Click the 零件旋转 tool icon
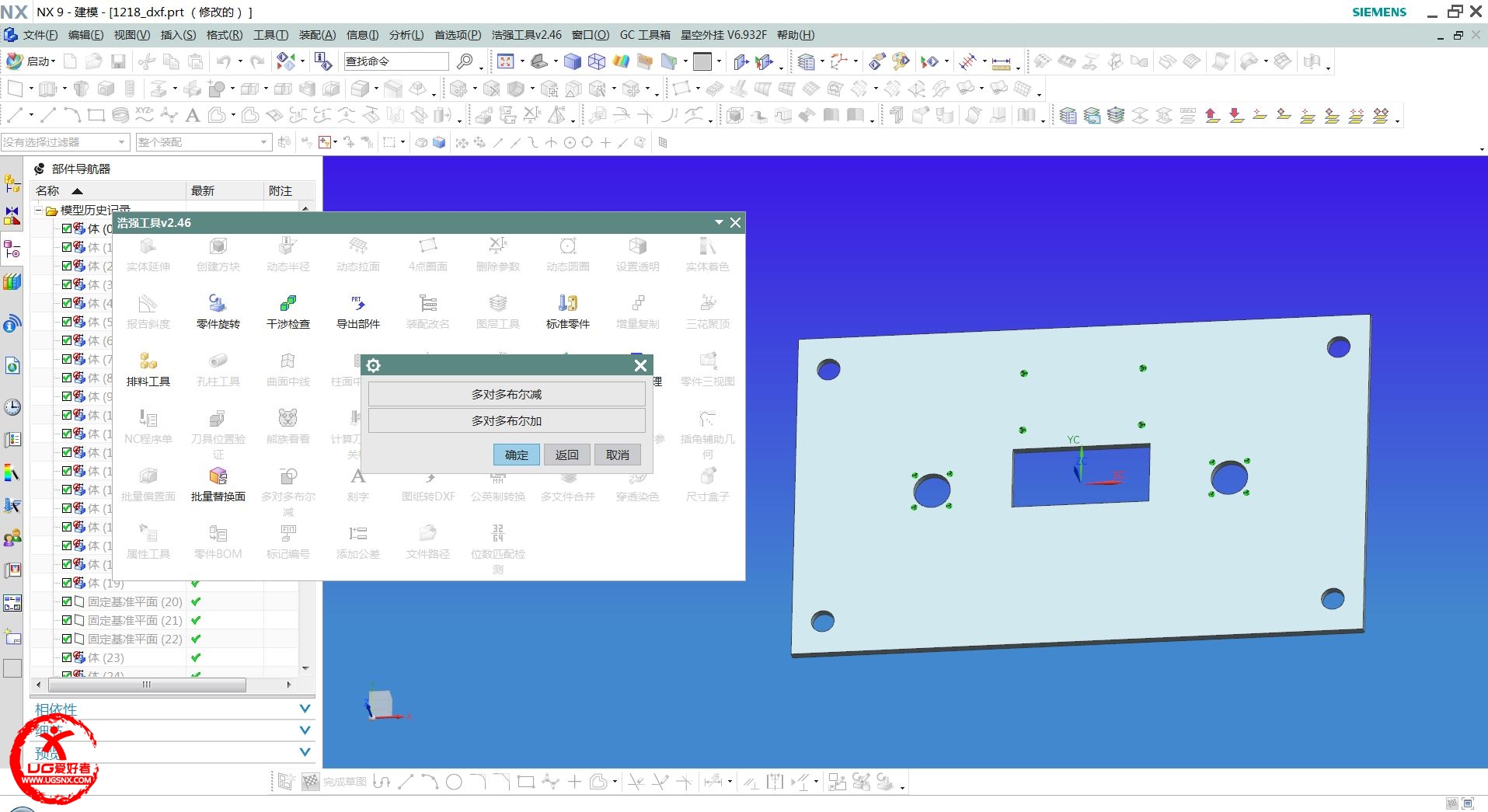1488x812 pixels. coord(218,303)
